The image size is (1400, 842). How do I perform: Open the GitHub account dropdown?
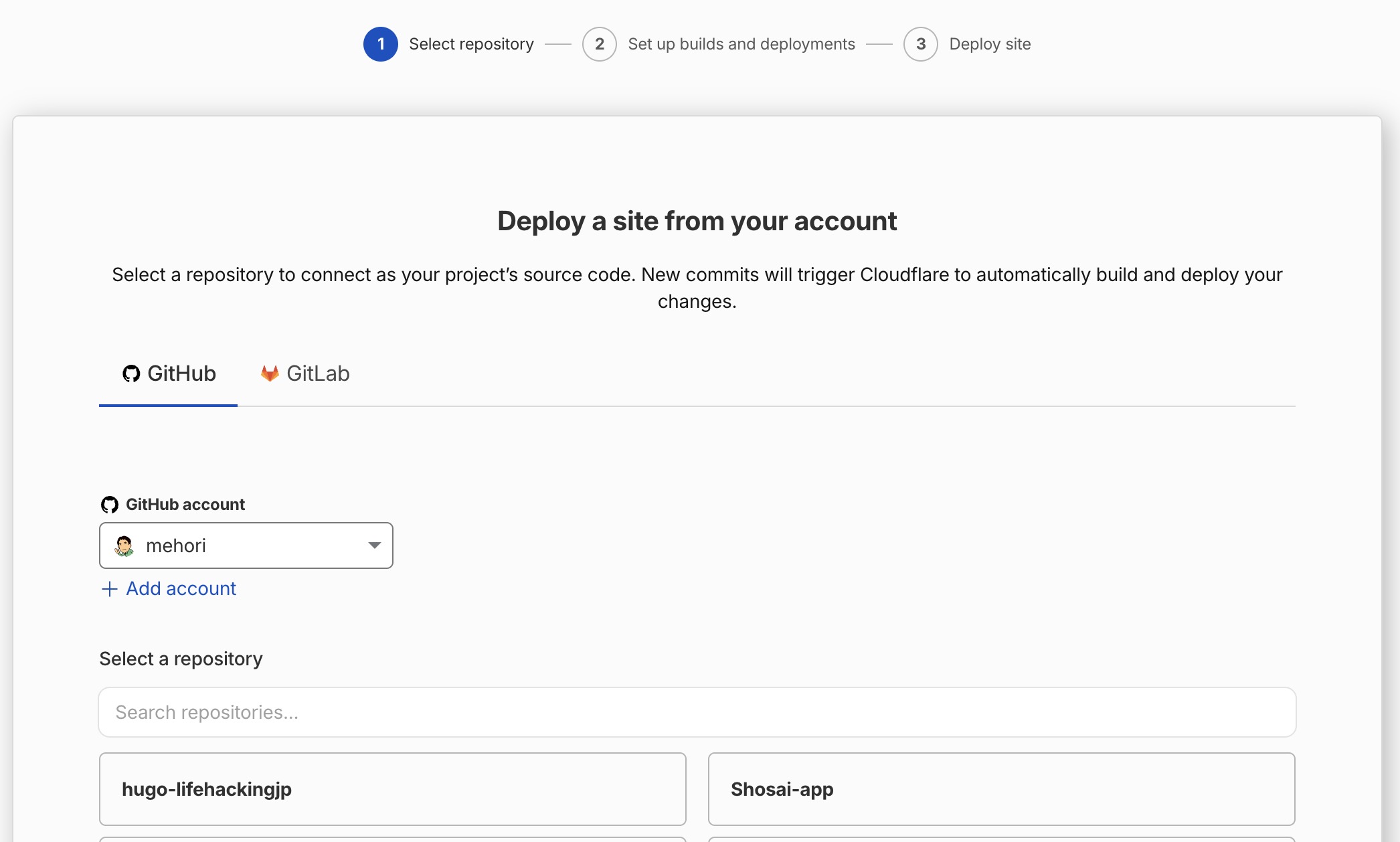click(246, 545)
